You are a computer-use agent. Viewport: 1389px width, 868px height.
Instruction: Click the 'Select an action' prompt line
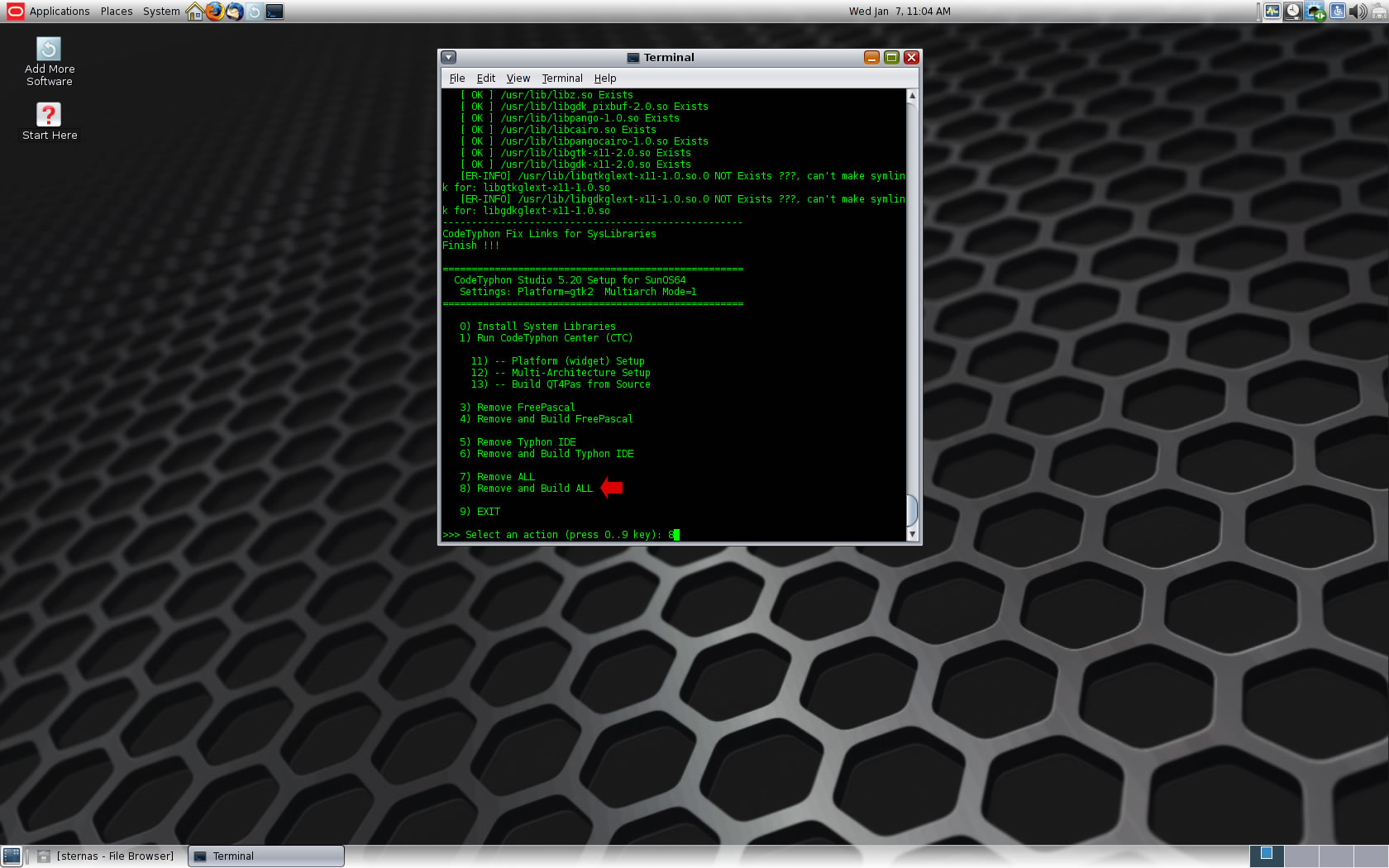coord(561,535)
